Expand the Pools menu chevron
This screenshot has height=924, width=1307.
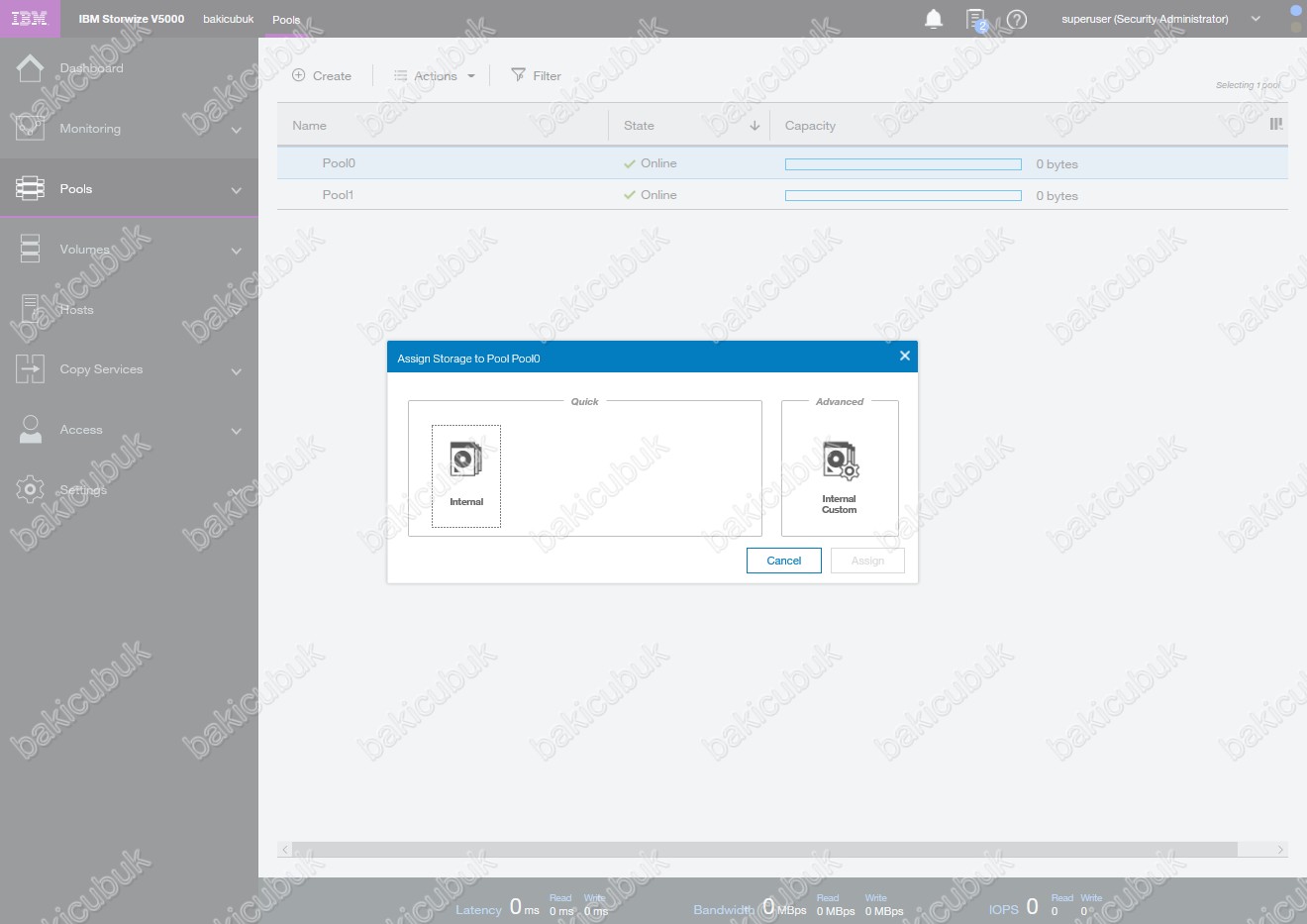click(x=236, y=191)
